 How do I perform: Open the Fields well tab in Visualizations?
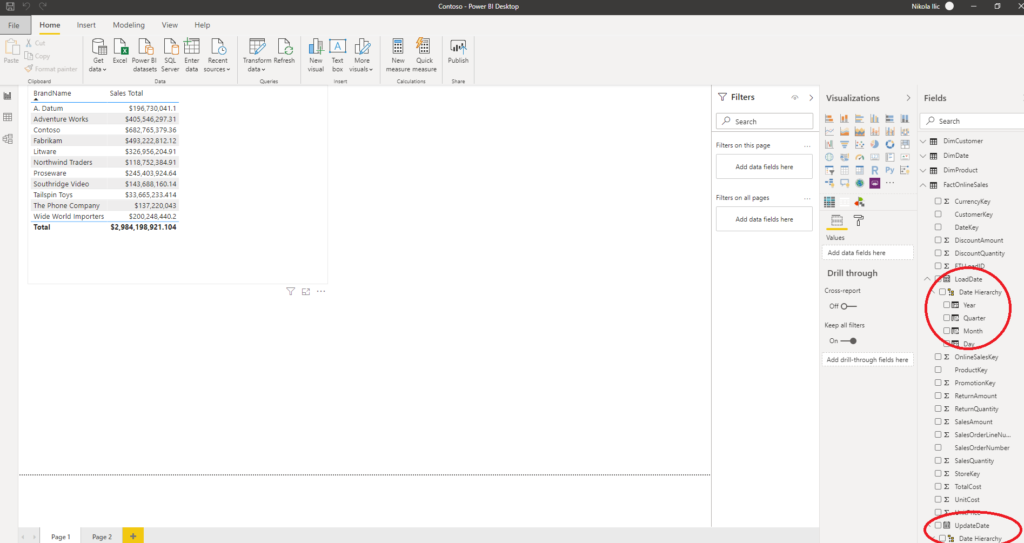coord(837,221)
